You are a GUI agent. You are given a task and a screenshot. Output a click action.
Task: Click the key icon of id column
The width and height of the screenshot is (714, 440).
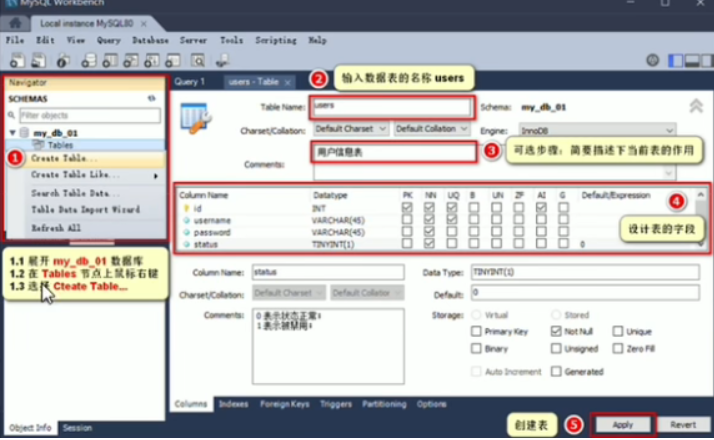click(186, 208)
